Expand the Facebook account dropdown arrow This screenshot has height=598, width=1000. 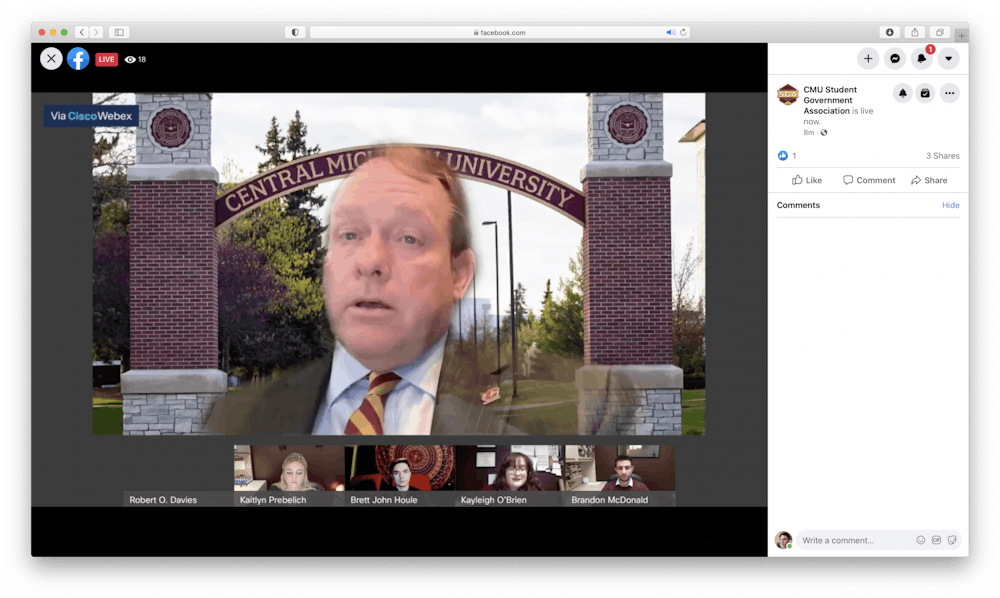coord(948,59)
